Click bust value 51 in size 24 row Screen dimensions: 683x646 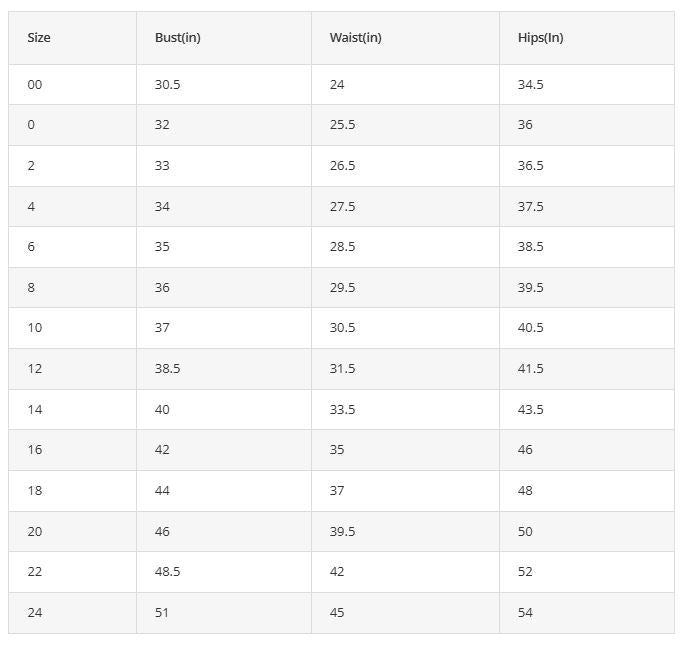pyautogui.click(x=162, y=612)
